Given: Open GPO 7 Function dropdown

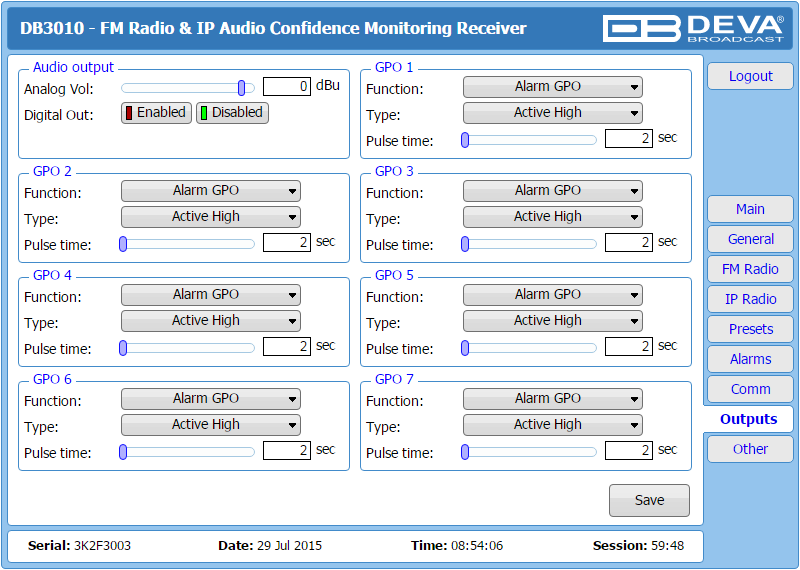Looking at the screenshot, I should pyautogui.click(x=553, y=399).
